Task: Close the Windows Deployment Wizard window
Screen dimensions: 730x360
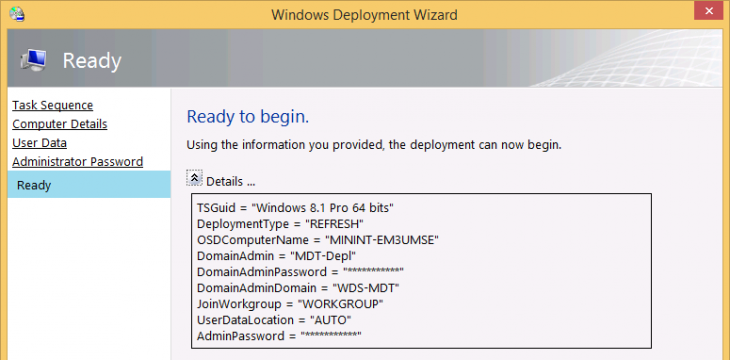Action: [709, 11]
